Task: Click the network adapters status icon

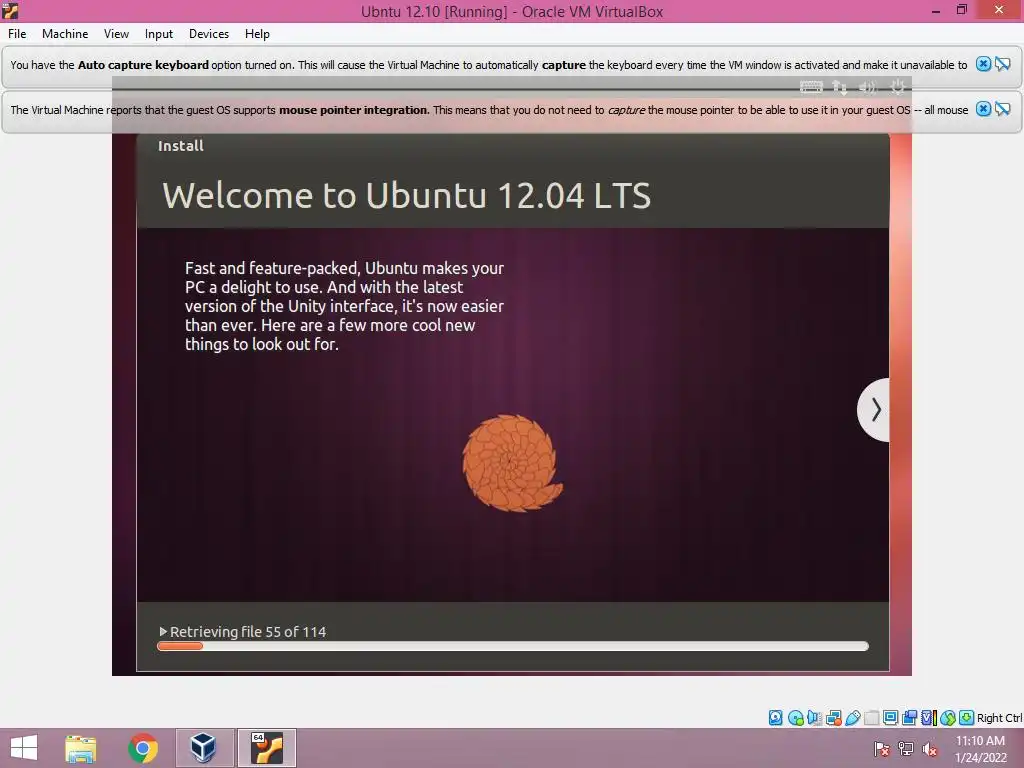Action: [x=833, y=718]
